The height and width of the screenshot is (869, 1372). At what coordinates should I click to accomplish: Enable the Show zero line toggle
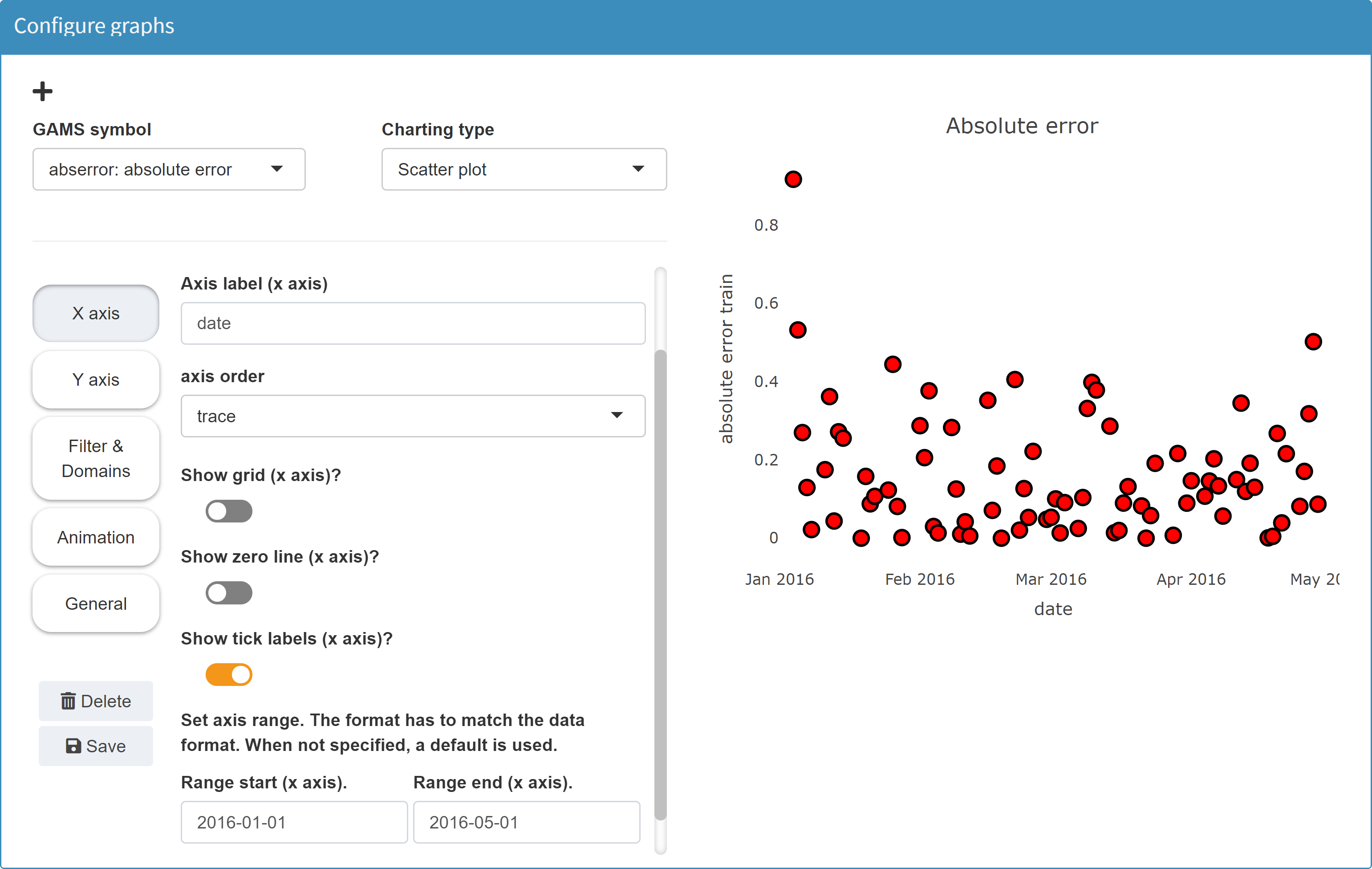pos(228,592)
